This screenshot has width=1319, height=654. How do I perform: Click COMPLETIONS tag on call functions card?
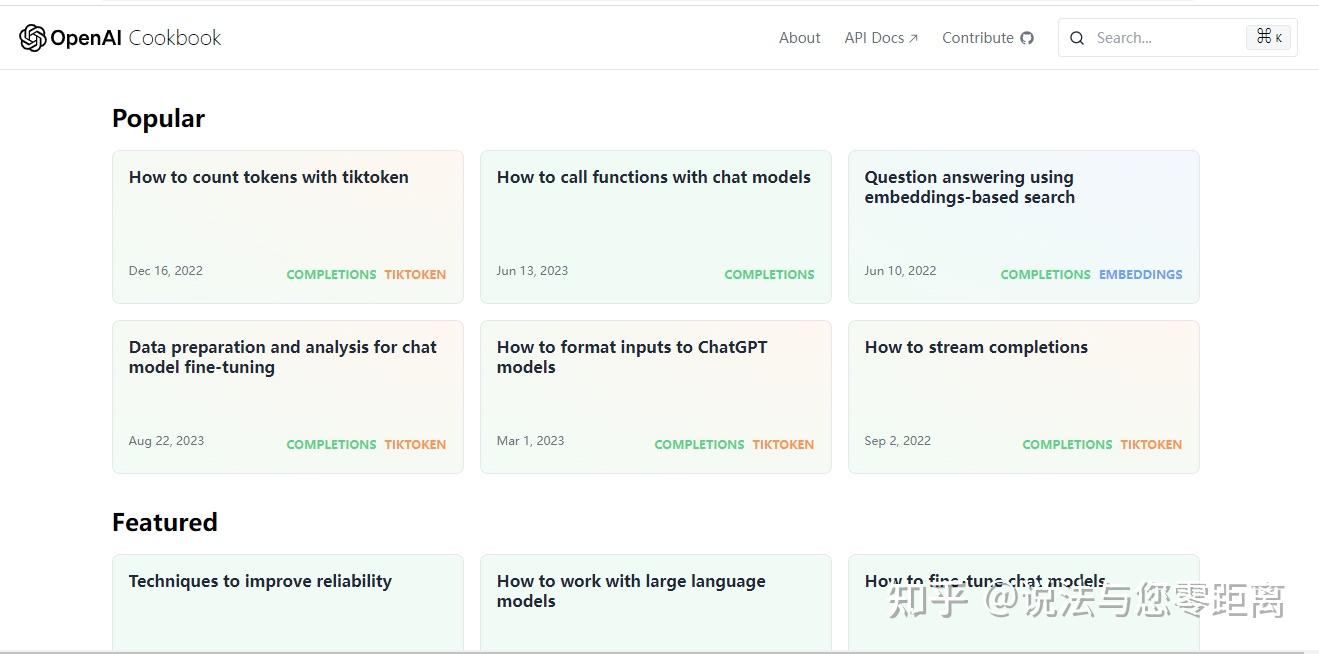pos(769,274)
